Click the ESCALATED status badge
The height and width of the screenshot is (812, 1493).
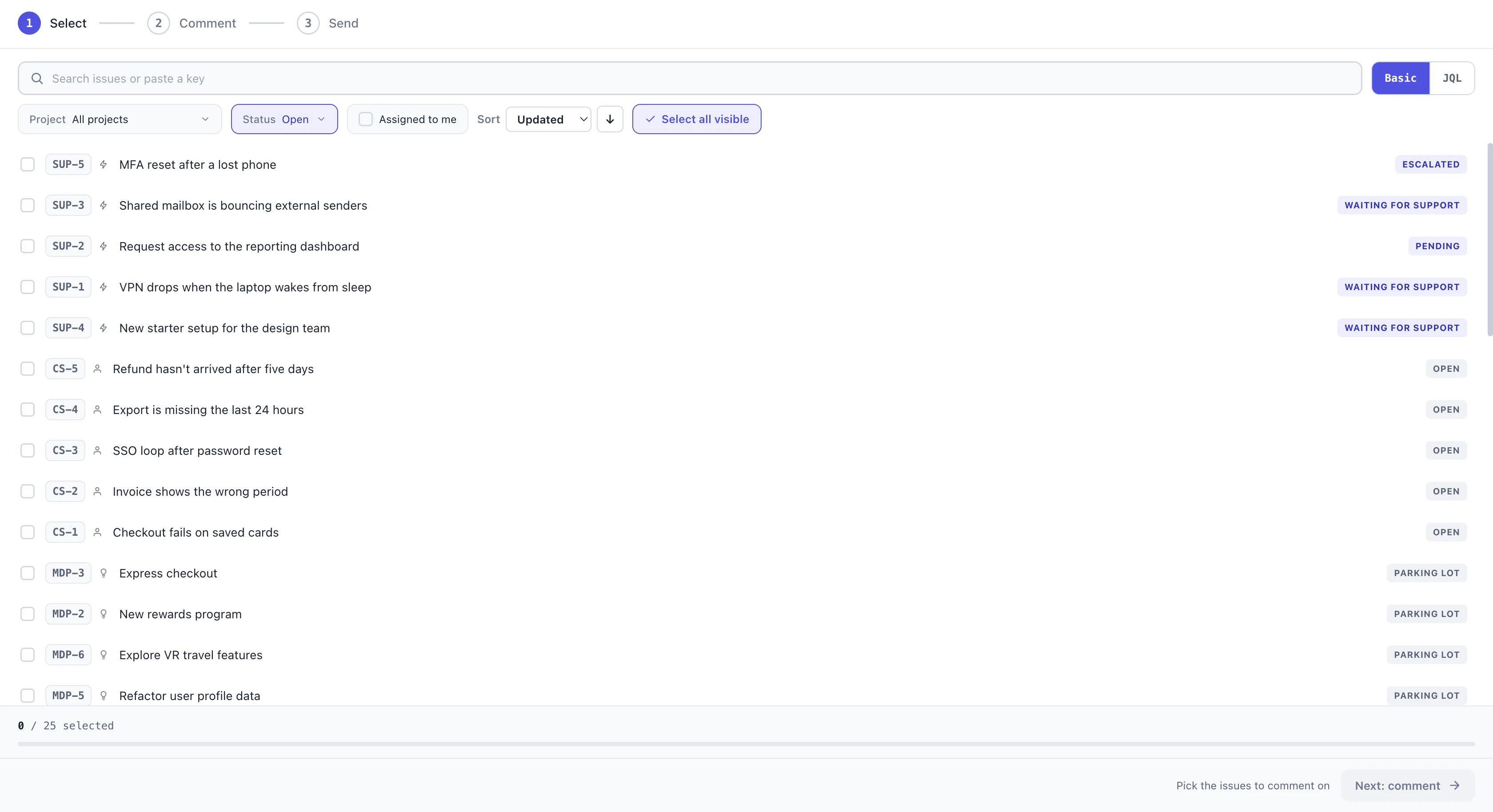[1430, 165]
